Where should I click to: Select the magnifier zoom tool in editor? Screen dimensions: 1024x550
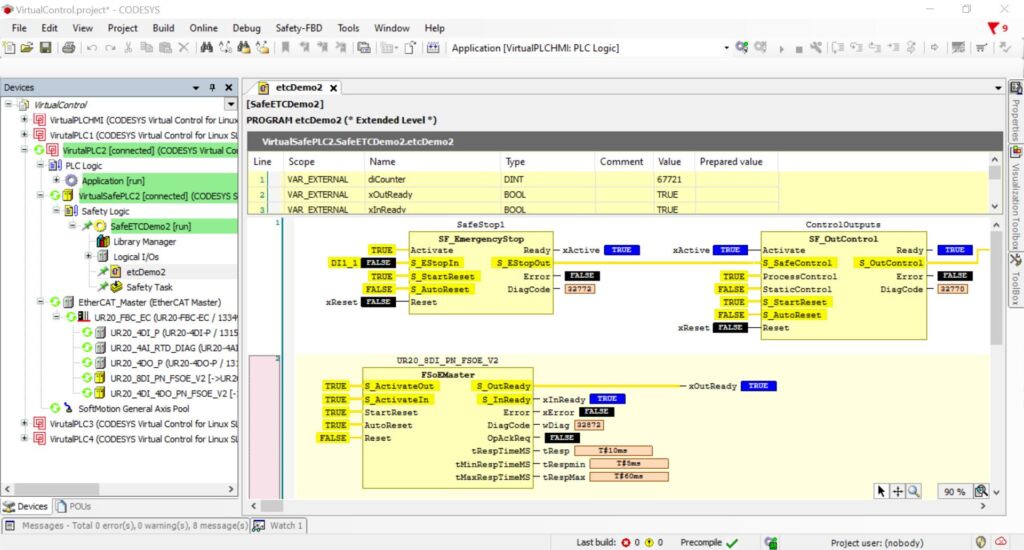click(914, 491)
